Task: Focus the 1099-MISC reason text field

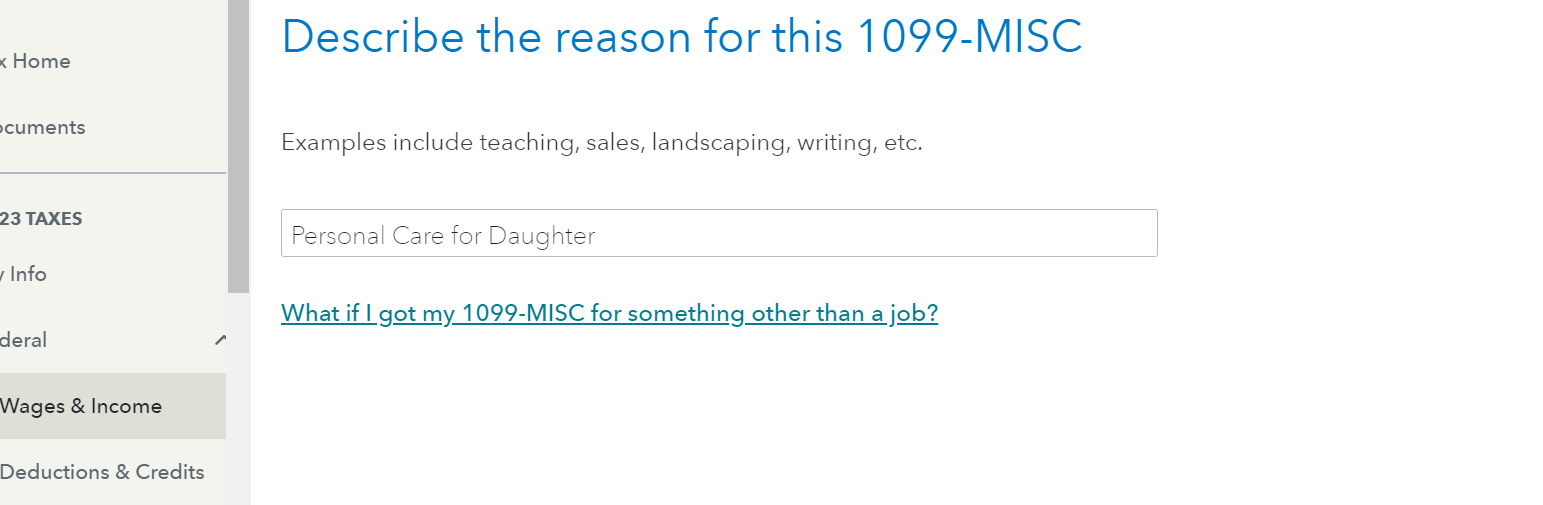Action: click(x=718, y=234)
